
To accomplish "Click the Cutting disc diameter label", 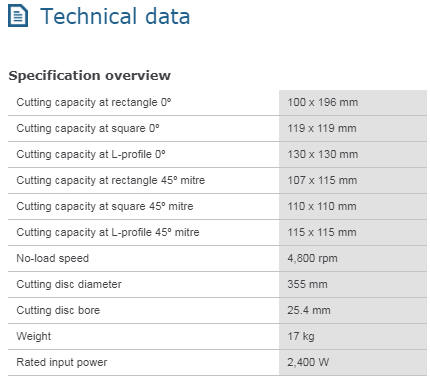I will (x=69, y=284).
